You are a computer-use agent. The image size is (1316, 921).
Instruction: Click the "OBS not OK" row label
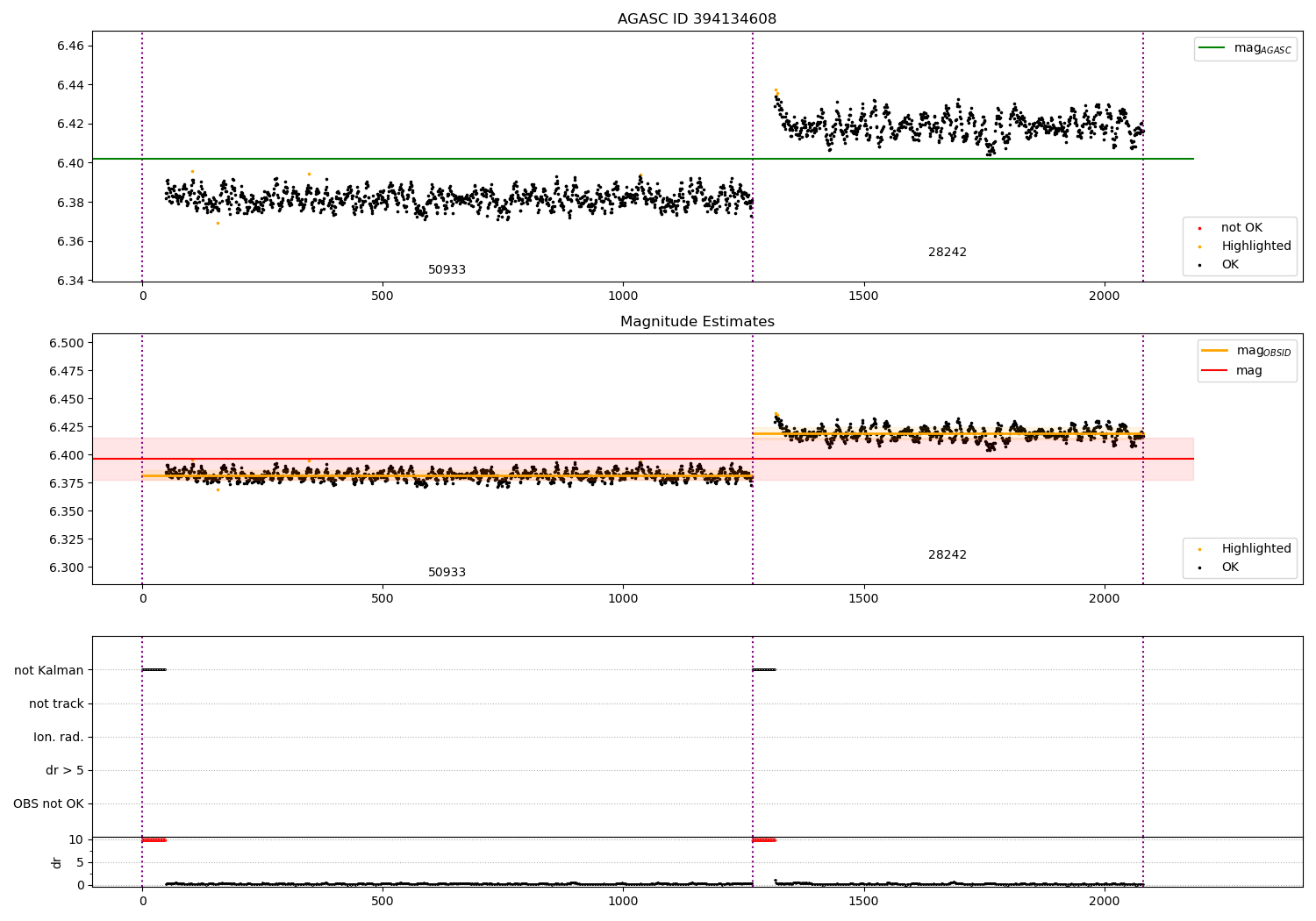point(48,803)
